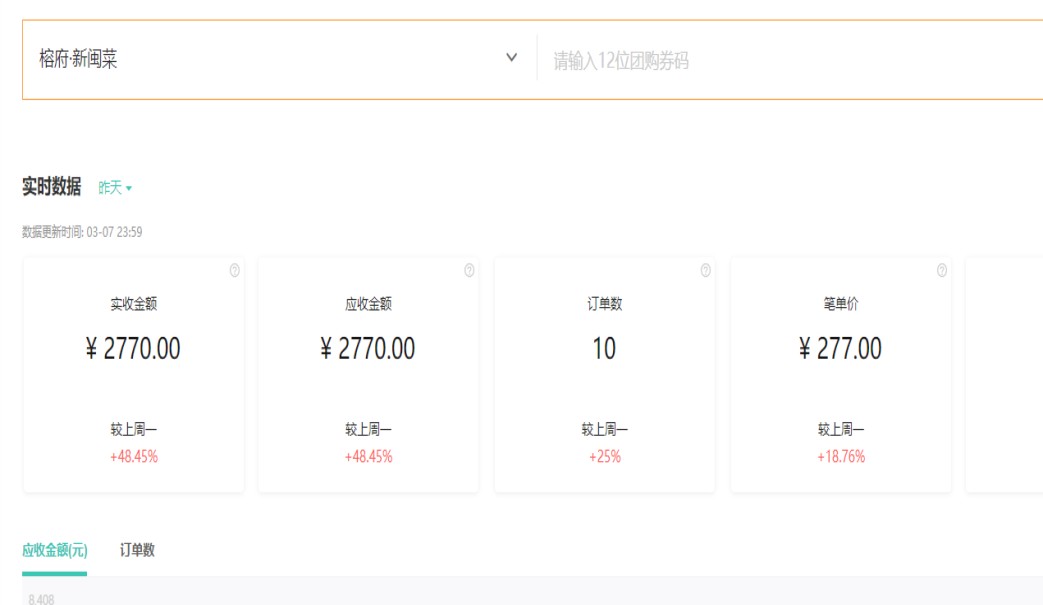Switch to the 订单数 chart tab
1043x605 pixels.
click(x=137, y=550)
